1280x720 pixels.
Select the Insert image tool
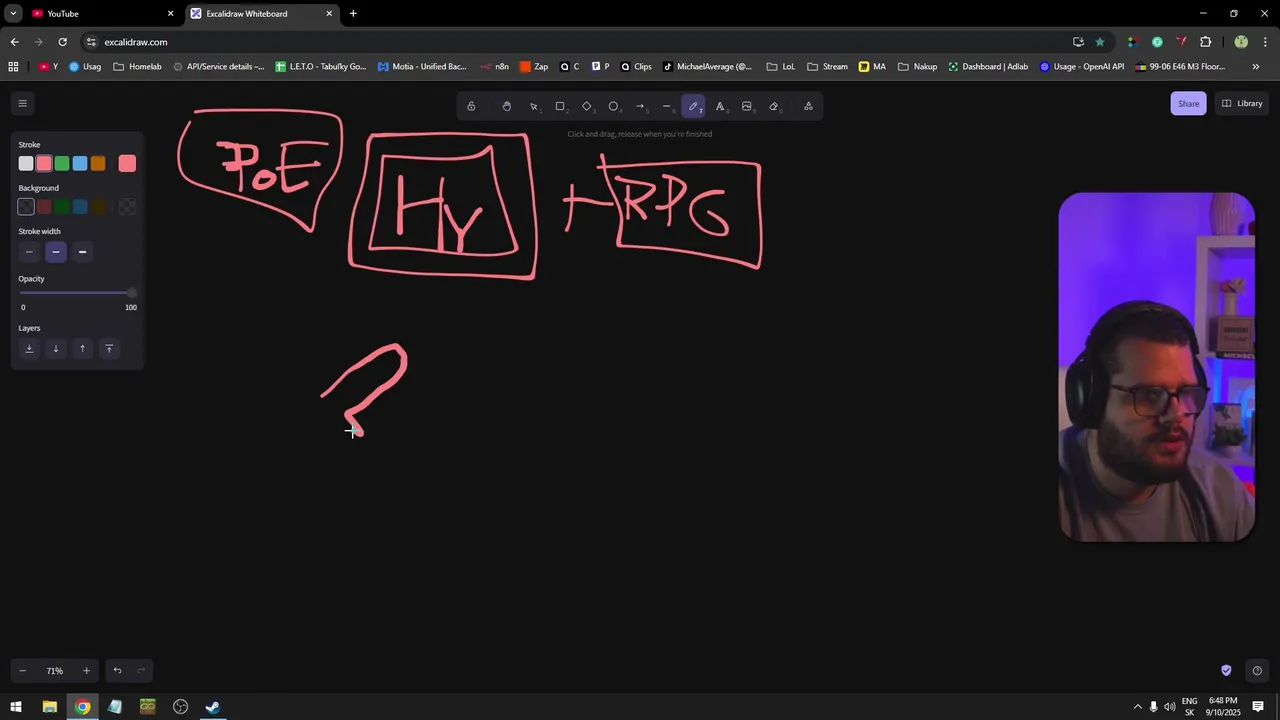747,106
